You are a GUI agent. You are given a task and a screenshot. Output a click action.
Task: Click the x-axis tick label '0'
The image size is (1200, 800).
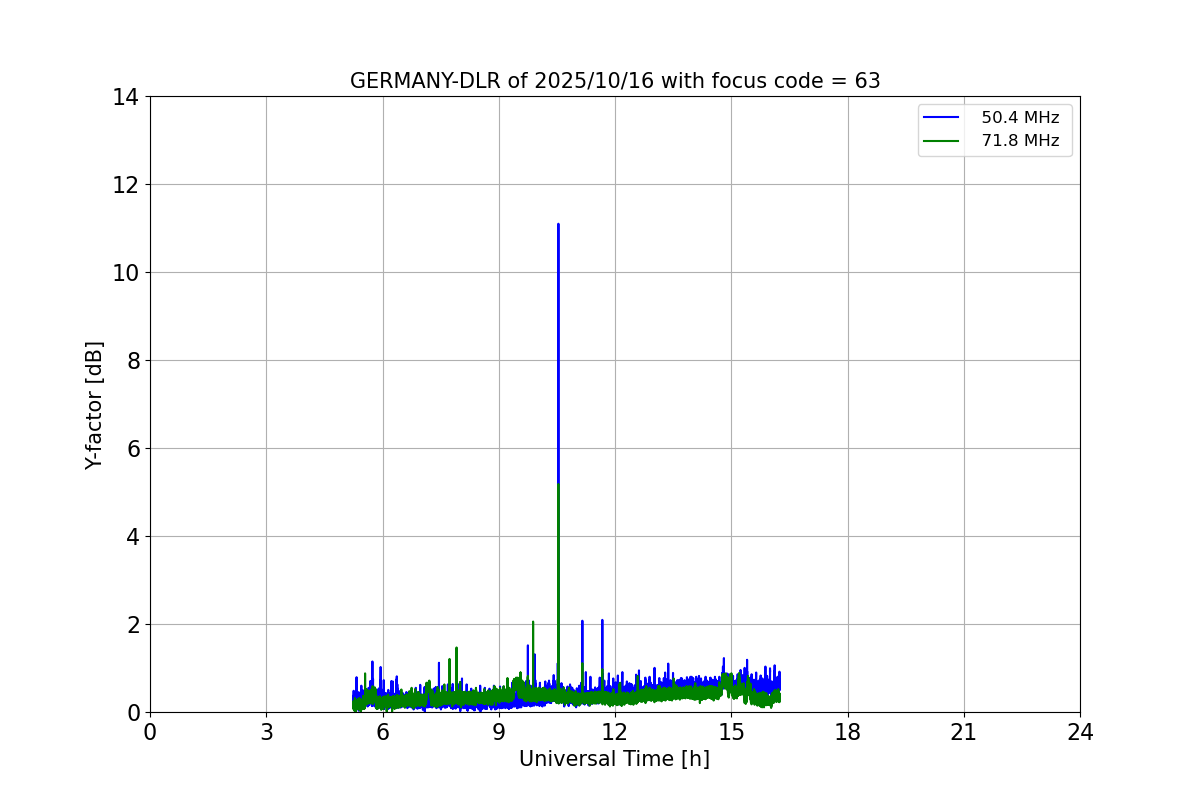[150, 732]
